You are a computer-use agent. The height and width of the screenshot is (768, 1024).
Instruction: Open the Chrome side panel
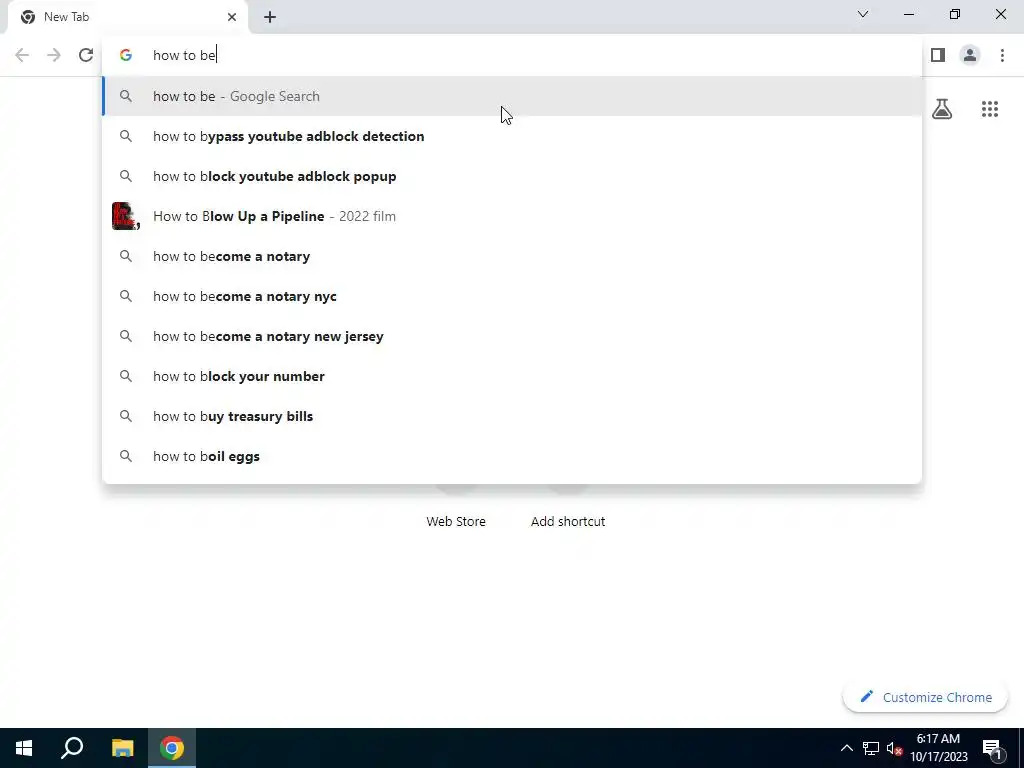point(938,55)
